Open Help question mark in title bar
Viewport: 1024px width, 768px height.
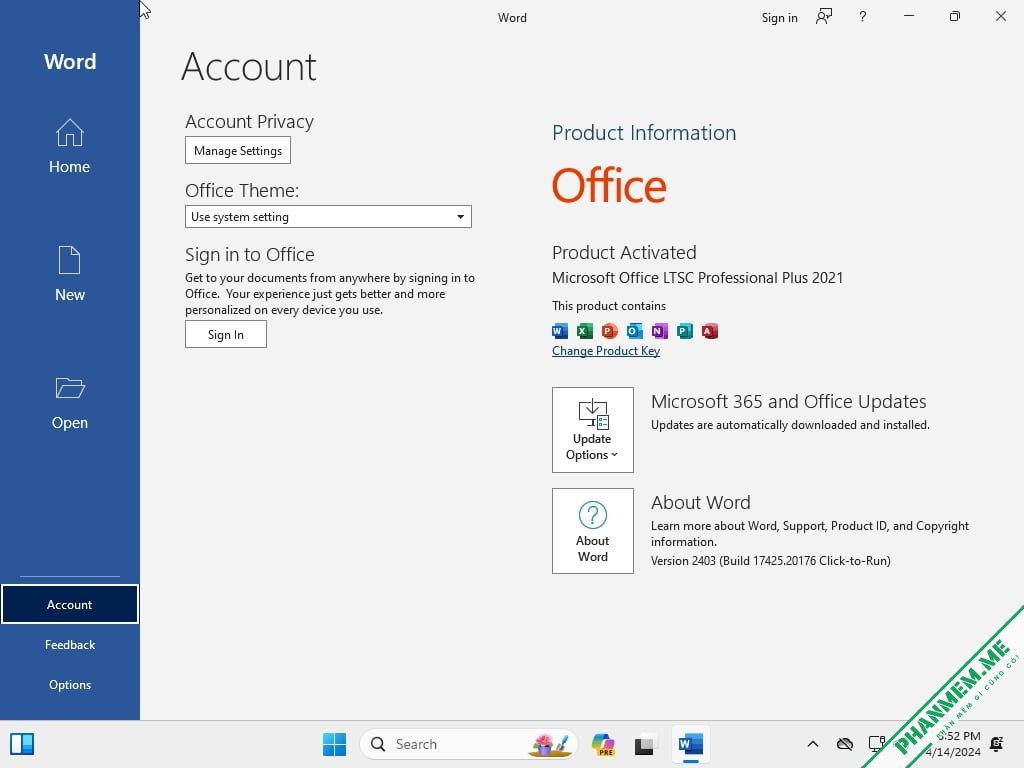tap(863, 17)
